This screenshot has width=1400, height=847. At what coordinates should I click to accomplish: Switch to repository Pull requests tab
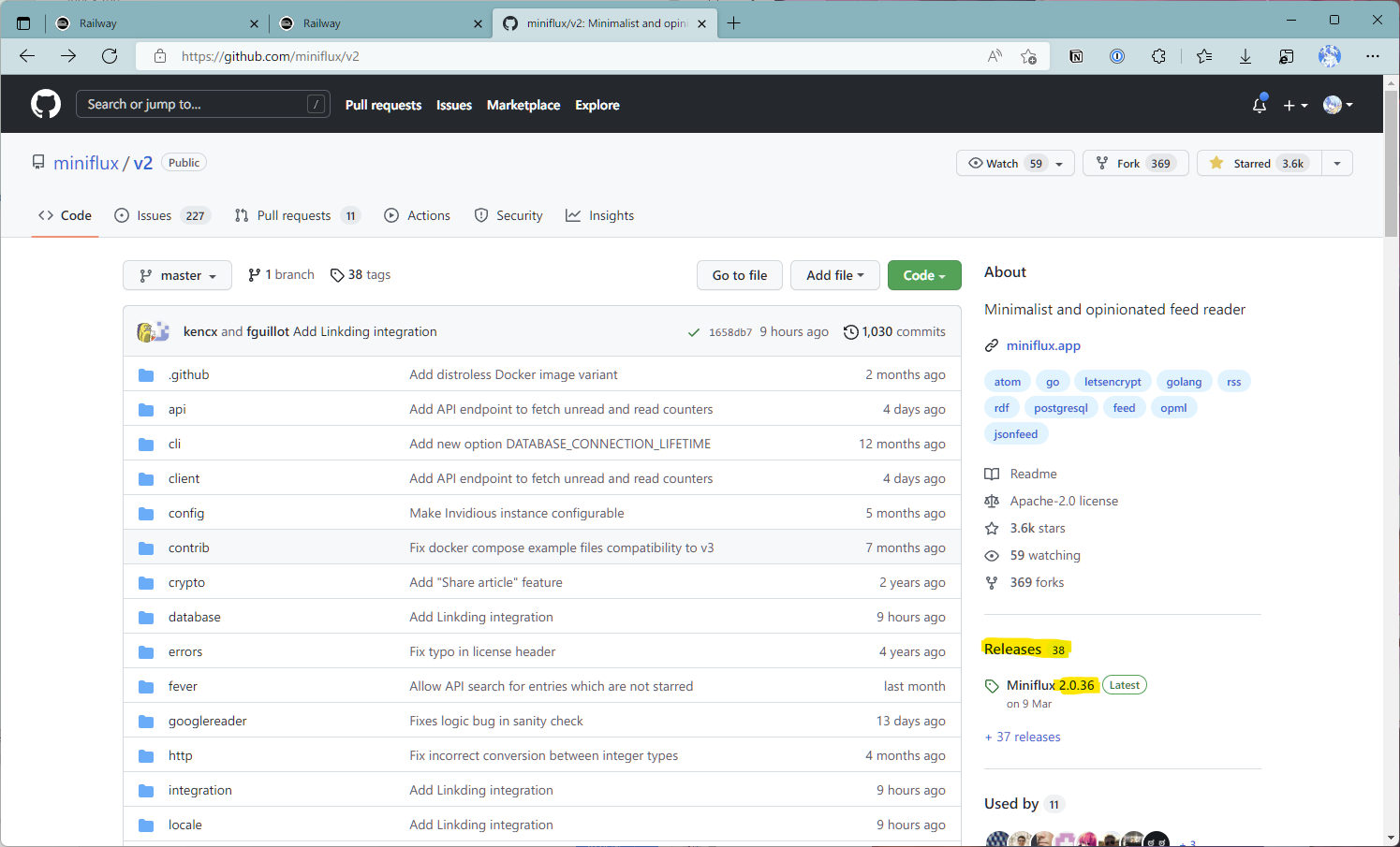coord(297,215)
